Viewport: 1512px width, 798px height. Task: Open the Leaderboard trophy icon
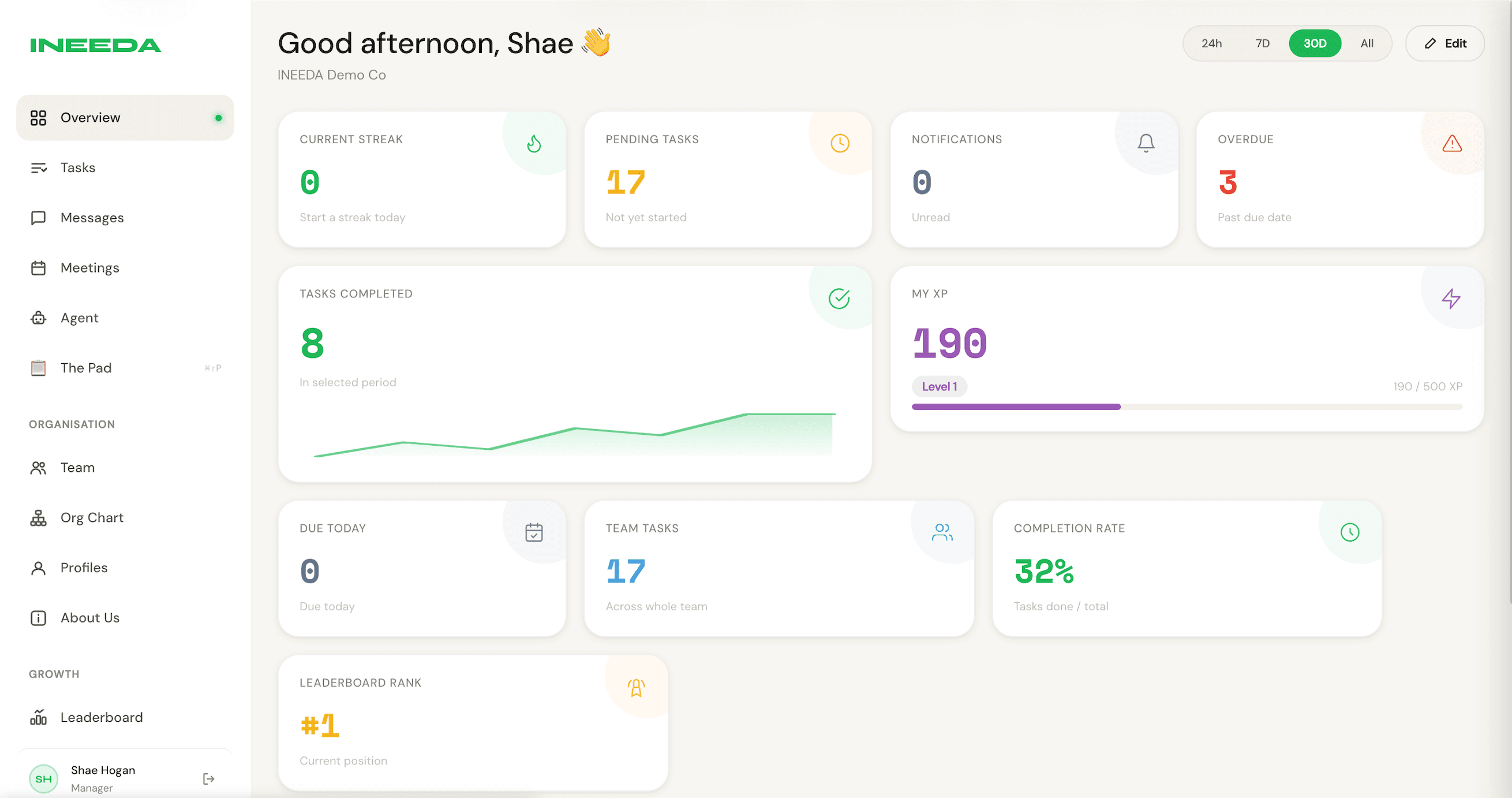(38, 717)
